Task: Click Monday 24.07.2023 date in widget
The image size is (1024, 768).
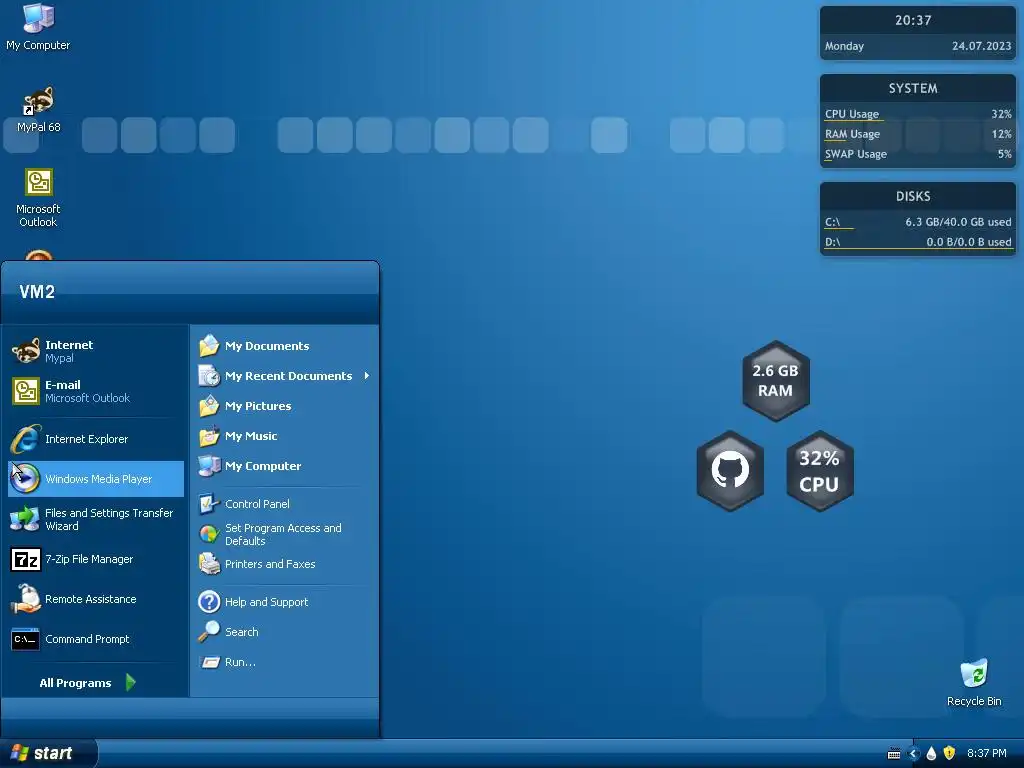Action: click(918, 46)
